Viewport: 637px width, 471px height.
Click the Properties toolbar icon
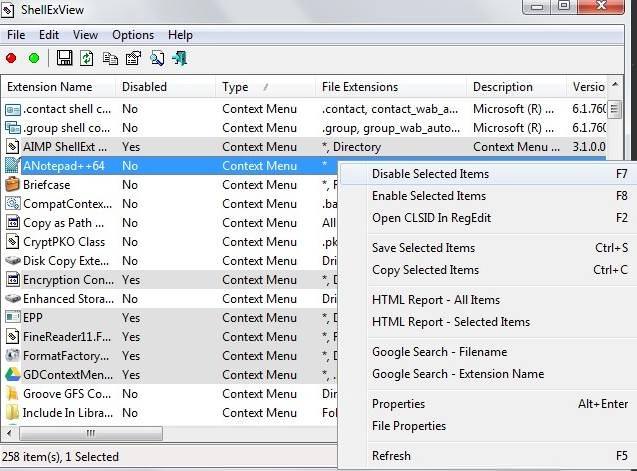click(134, 59)
